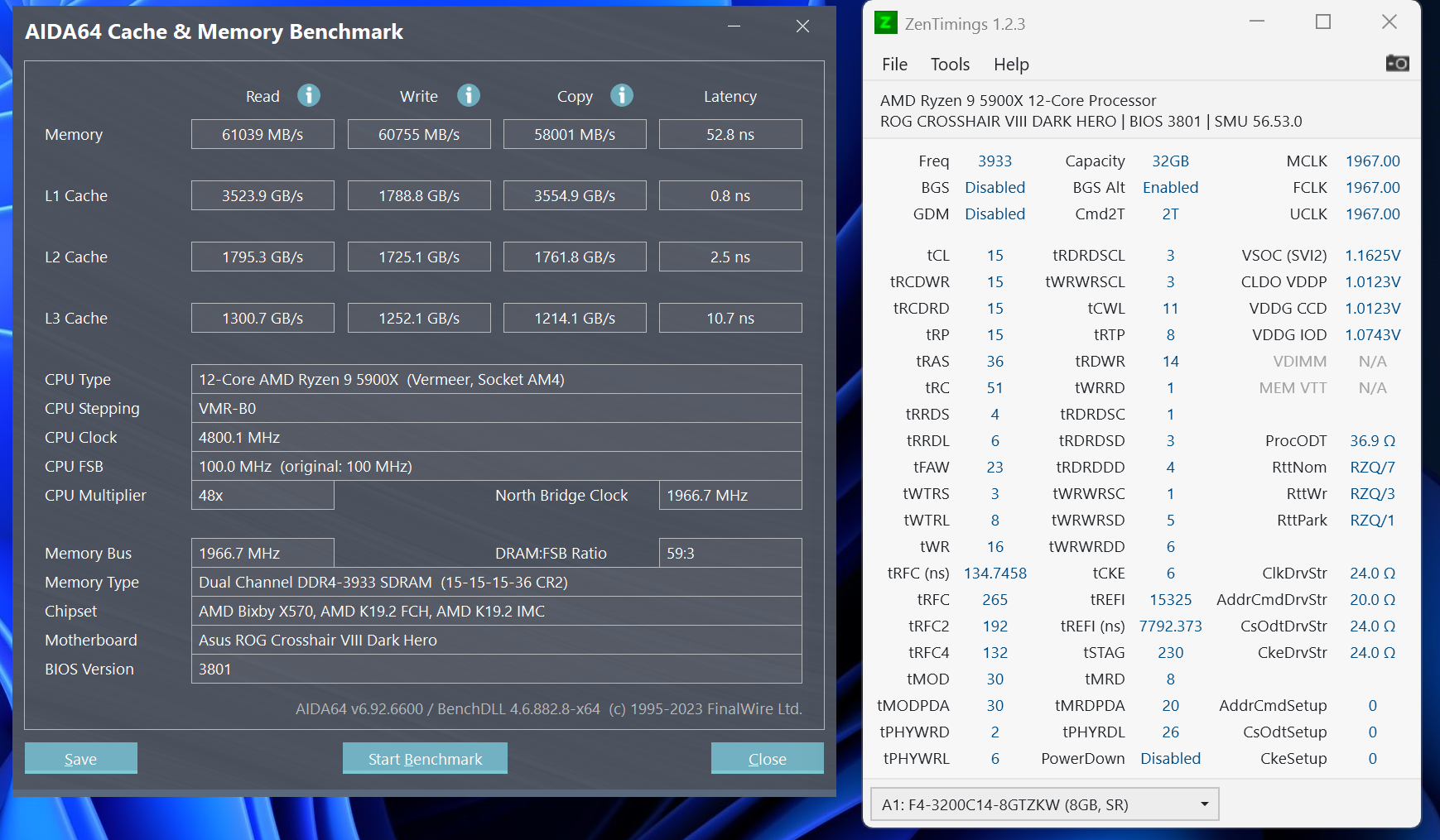Click BGS Alt value Enabled
The width and height of the screenshot is (1440, 840).
click(1170, 187)
